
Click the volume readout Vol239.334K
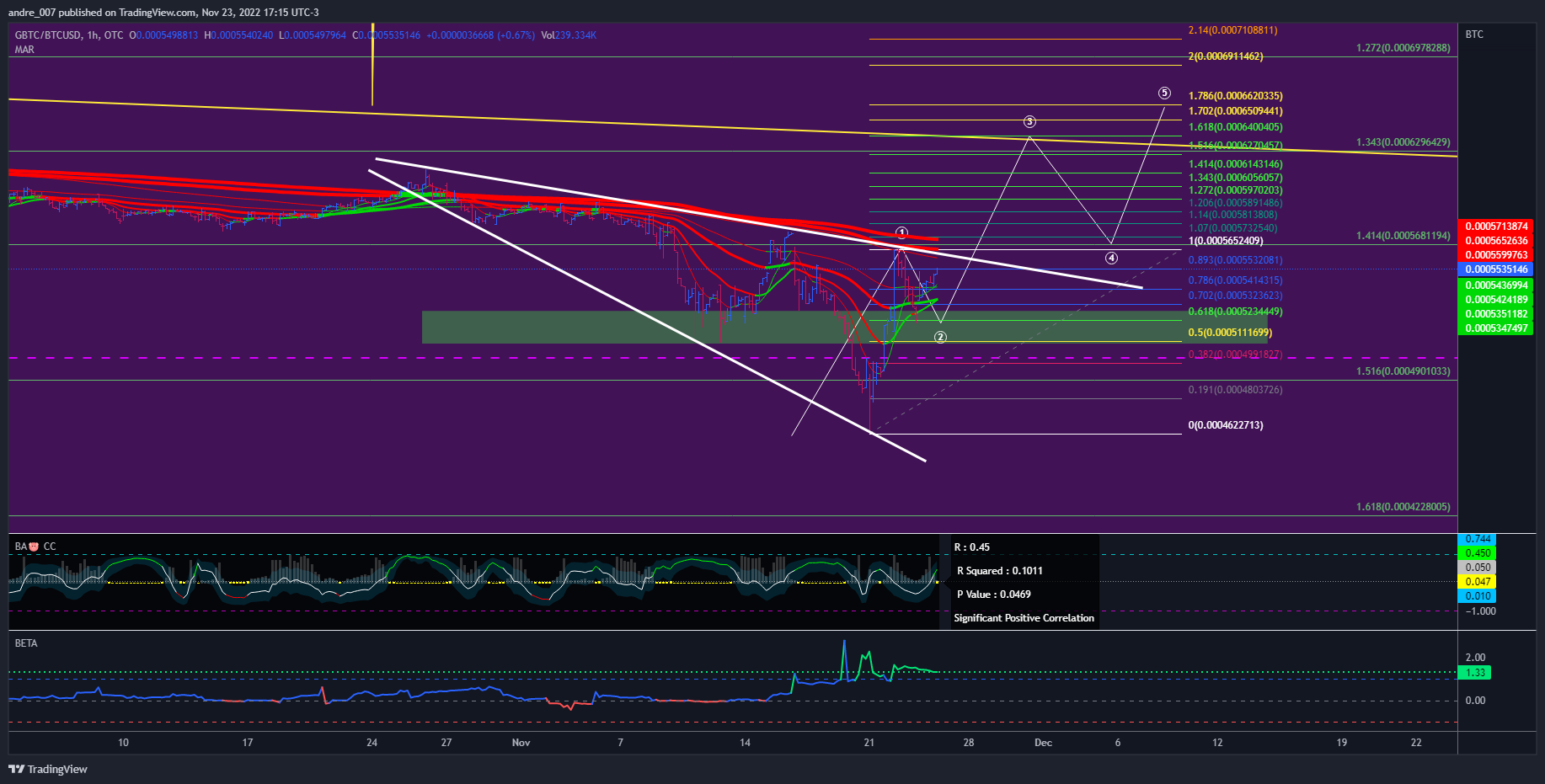pyautogui.click(x=569, y=35)
